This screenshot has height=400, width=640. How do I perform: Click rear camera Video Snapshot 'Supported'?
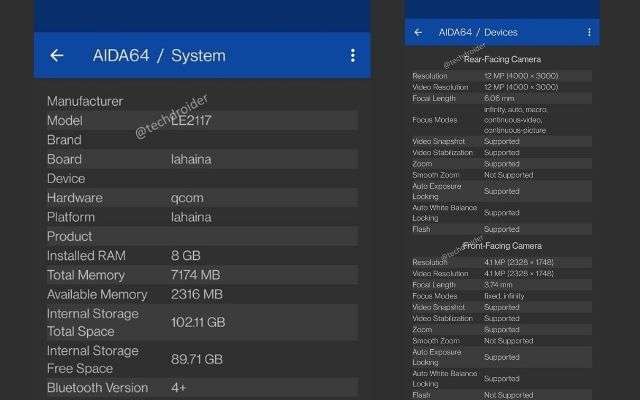pos(502,141)
